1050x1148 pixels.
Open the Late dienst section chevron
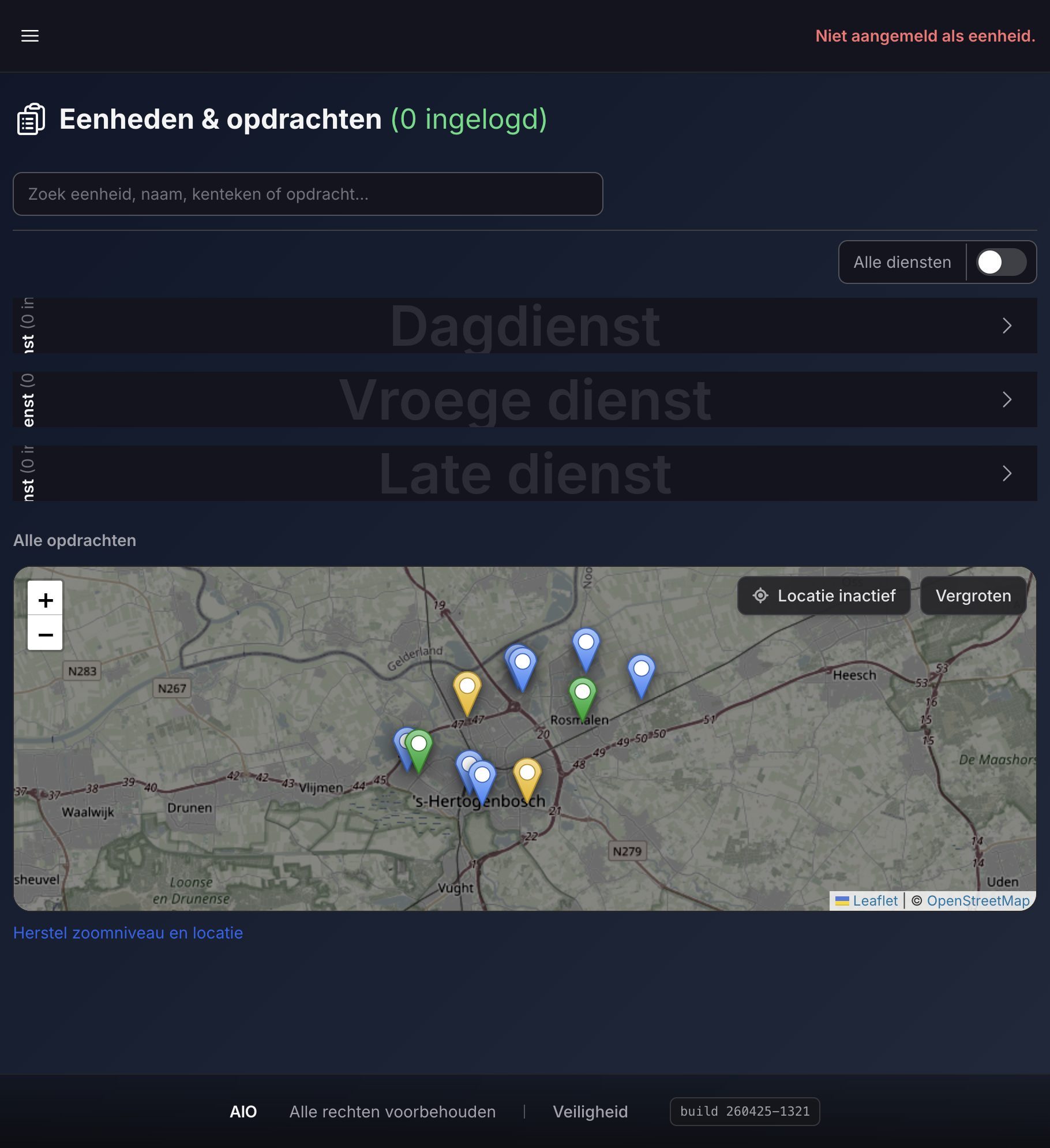tap(1007, 473)
